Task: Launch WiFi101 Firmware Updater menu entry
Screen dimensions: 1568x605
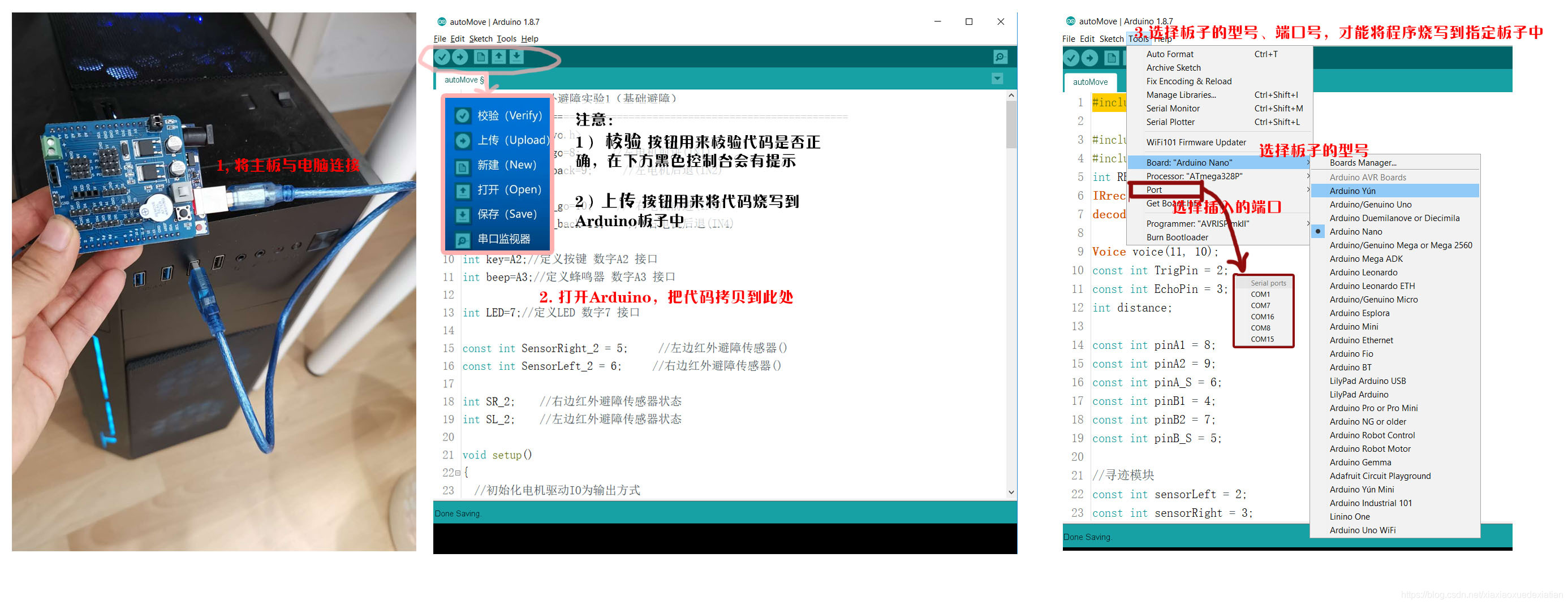Action: (x=1218, y=142)
